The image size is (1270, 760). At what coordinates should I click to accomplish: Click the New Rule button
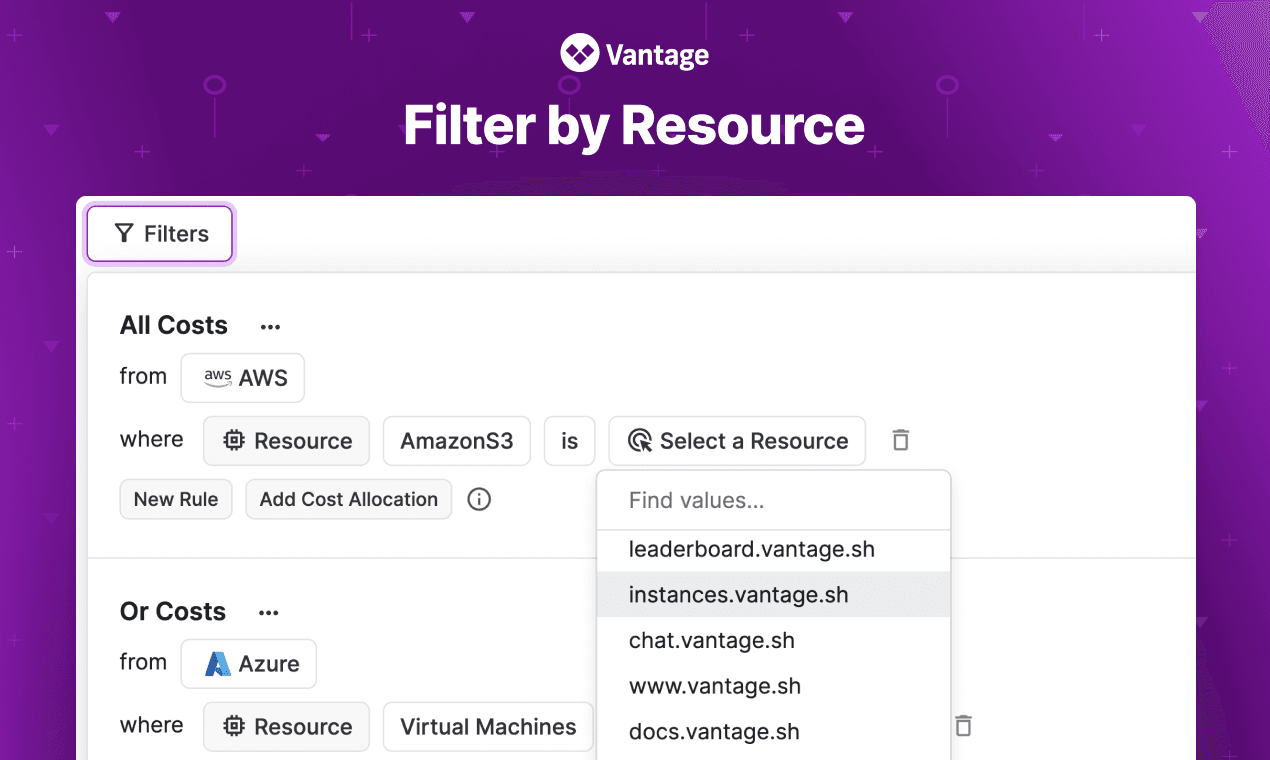[x=176, y=499]
